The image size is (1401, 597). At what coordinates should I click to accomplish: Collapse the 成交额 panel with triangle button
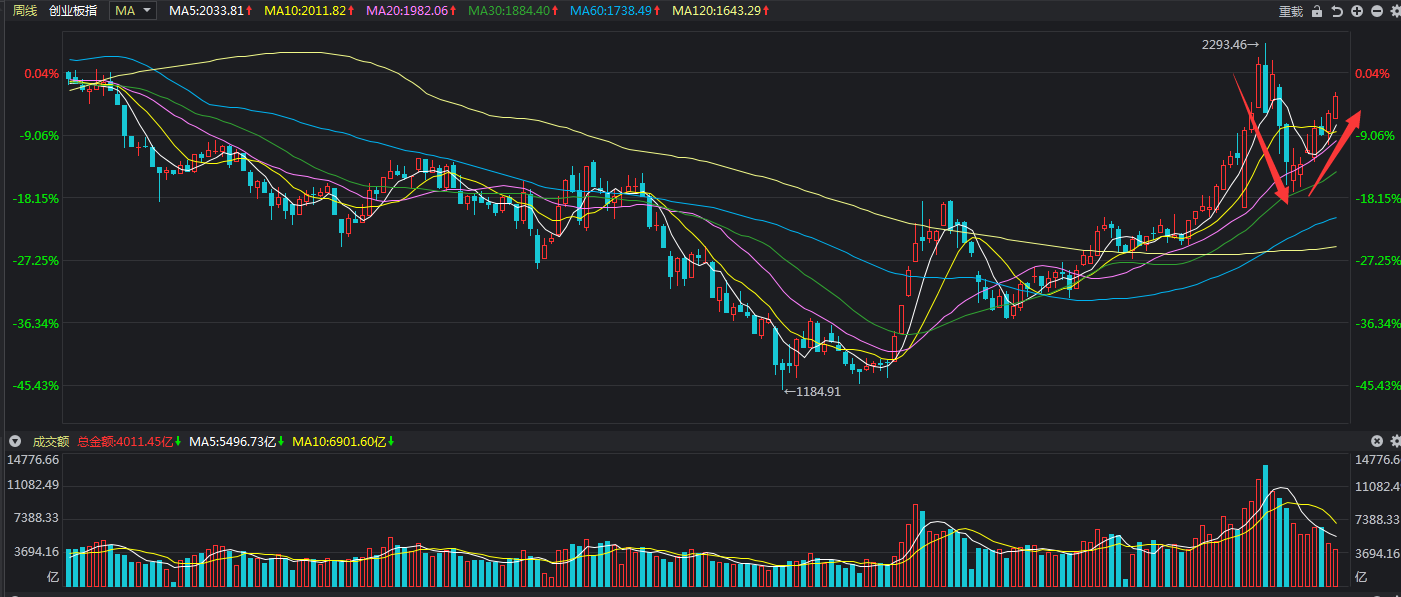pyautogui.click(x=14, y=441)
